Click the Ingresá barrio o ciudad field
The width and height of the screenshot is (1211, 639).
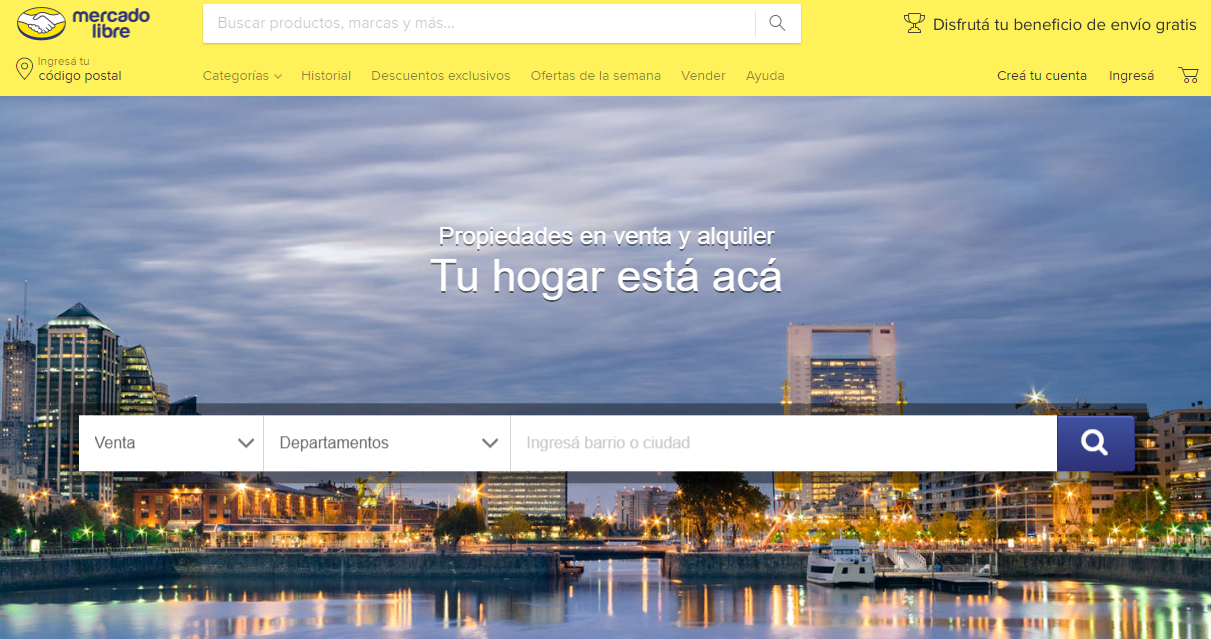tap(784, 443)
